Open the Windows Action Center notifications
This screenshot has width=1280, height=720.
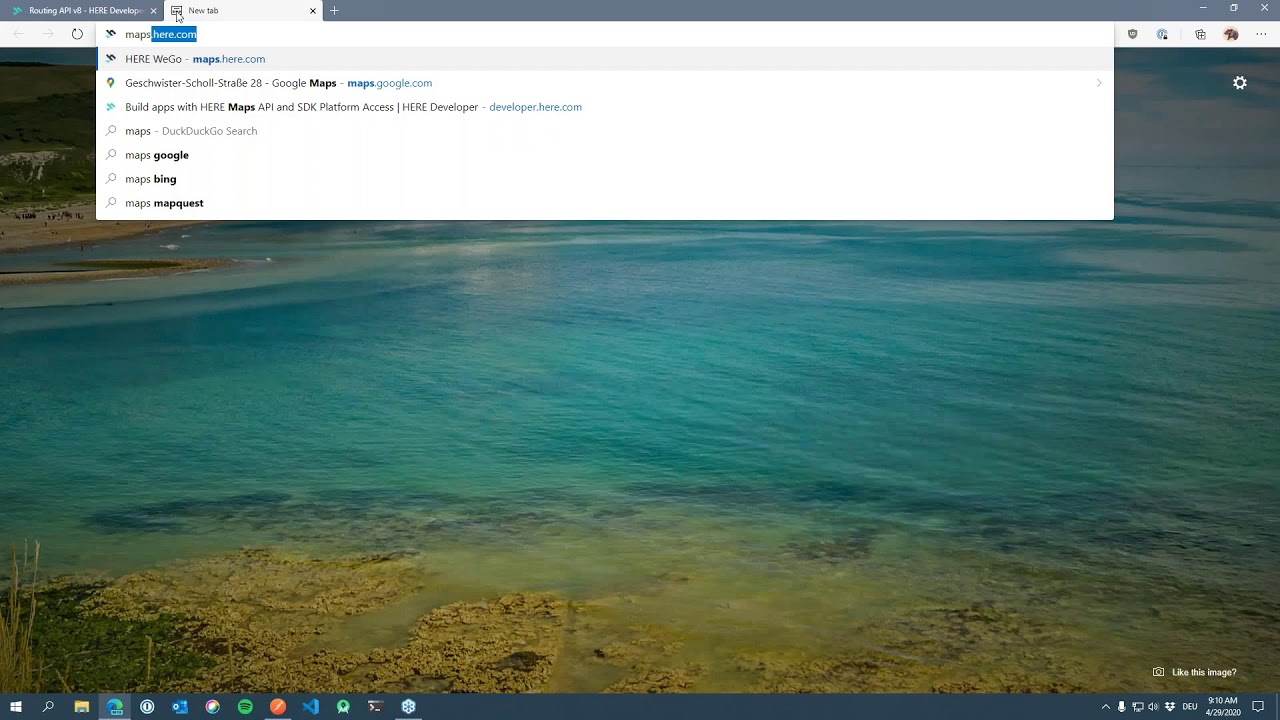1258,707
